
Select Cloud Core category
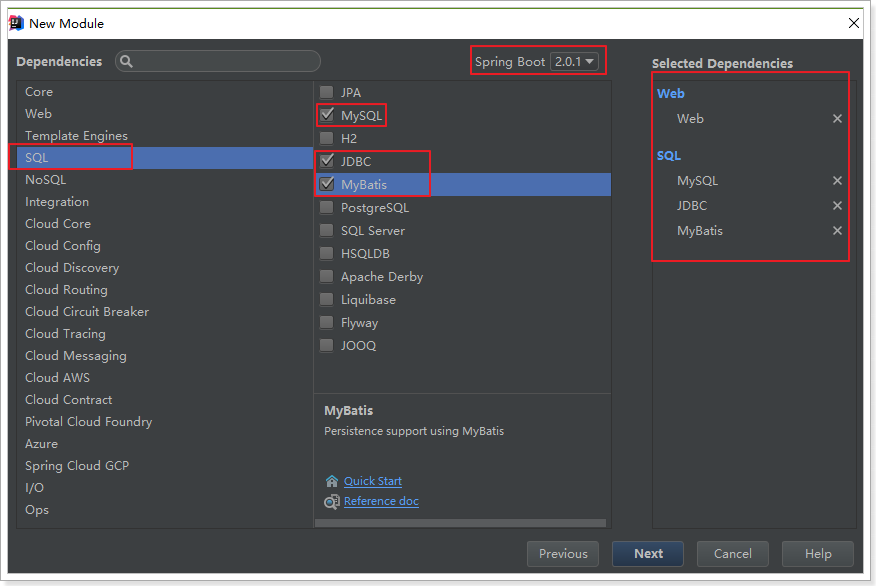tap(165, 223)
